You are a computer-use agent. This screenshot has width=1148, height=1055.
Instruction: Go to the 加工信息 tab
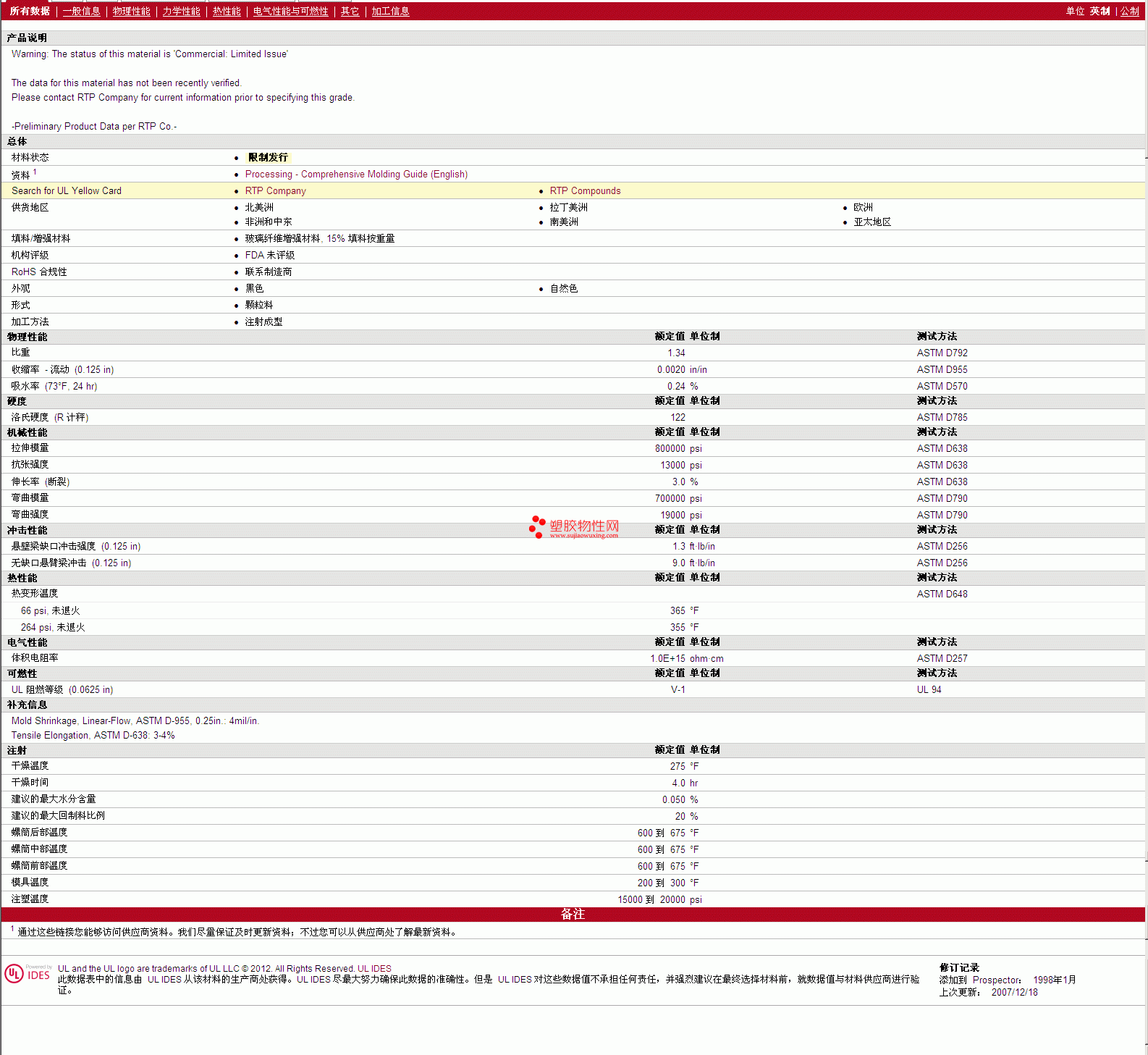tap(390, 12)
